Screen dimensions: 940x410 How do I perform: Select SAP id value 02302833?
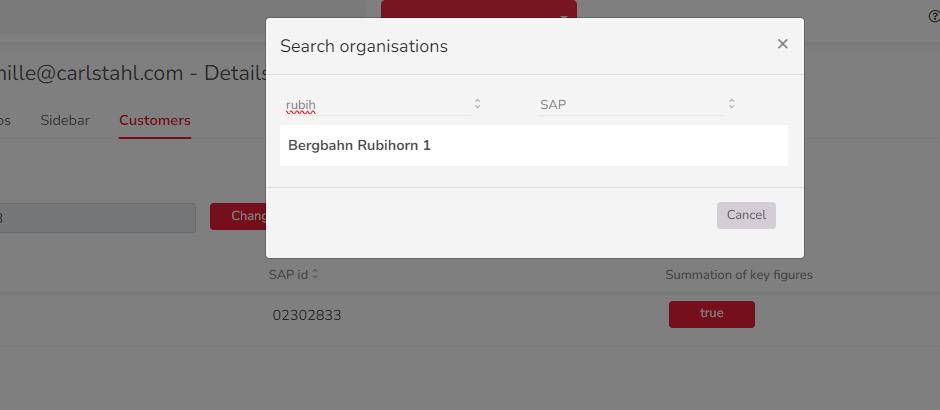click(307, 316)
